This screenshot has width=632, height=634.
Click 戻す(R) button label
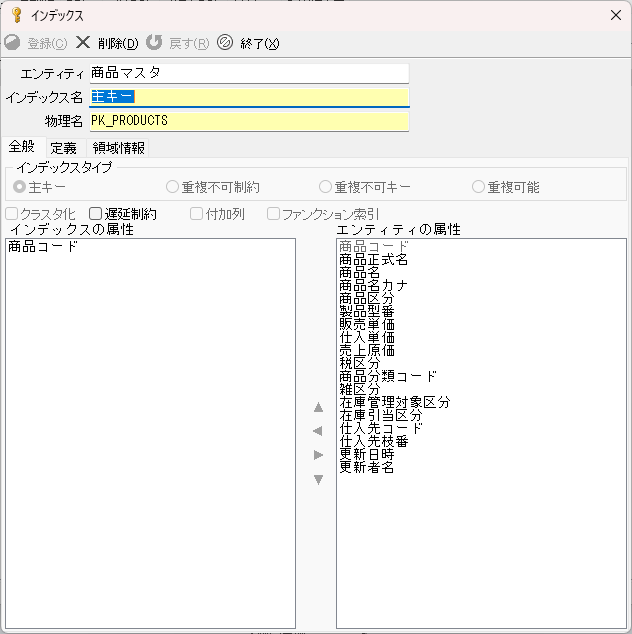pos(189,43)
